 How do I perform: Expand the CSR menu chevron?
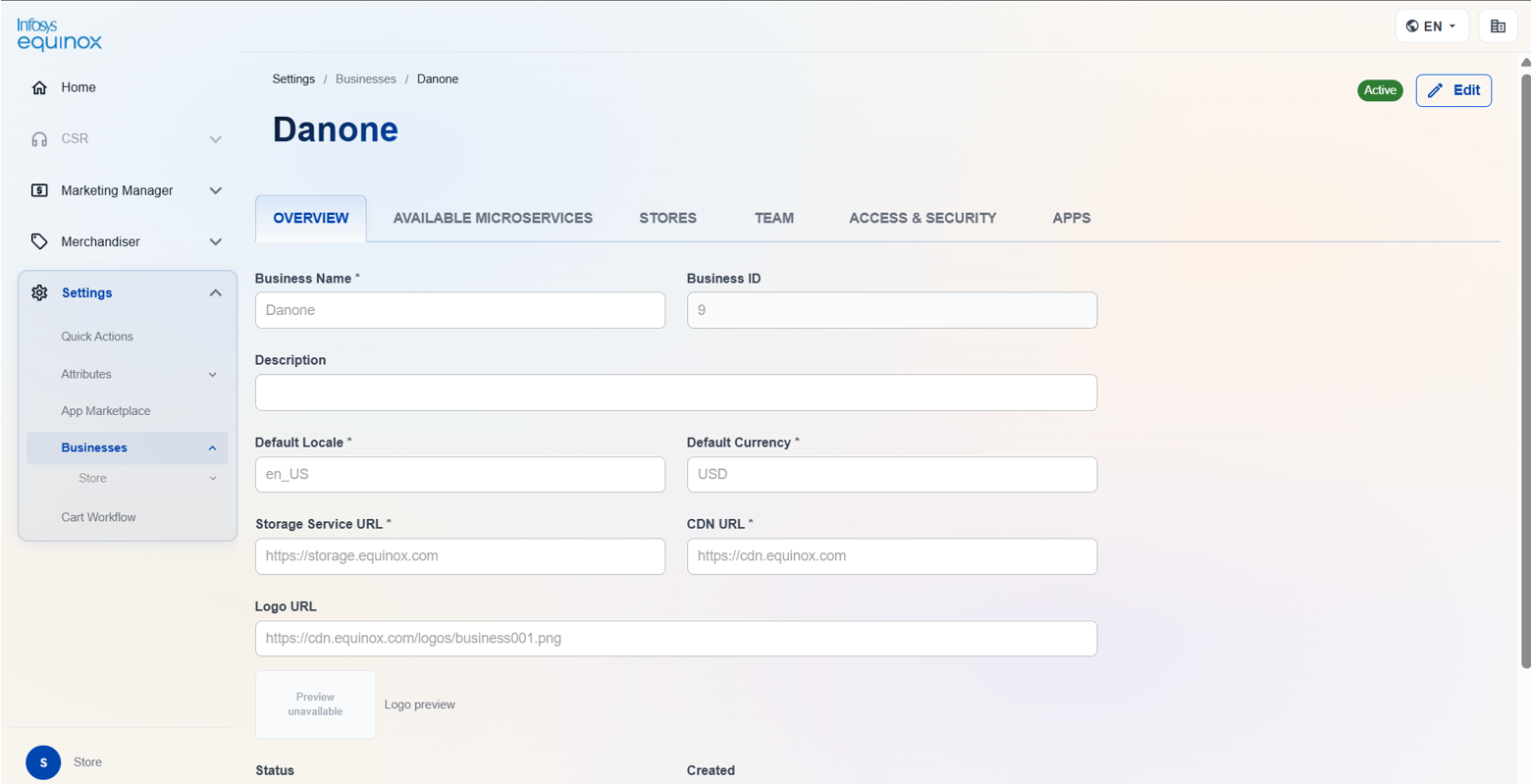coord(215,139)
